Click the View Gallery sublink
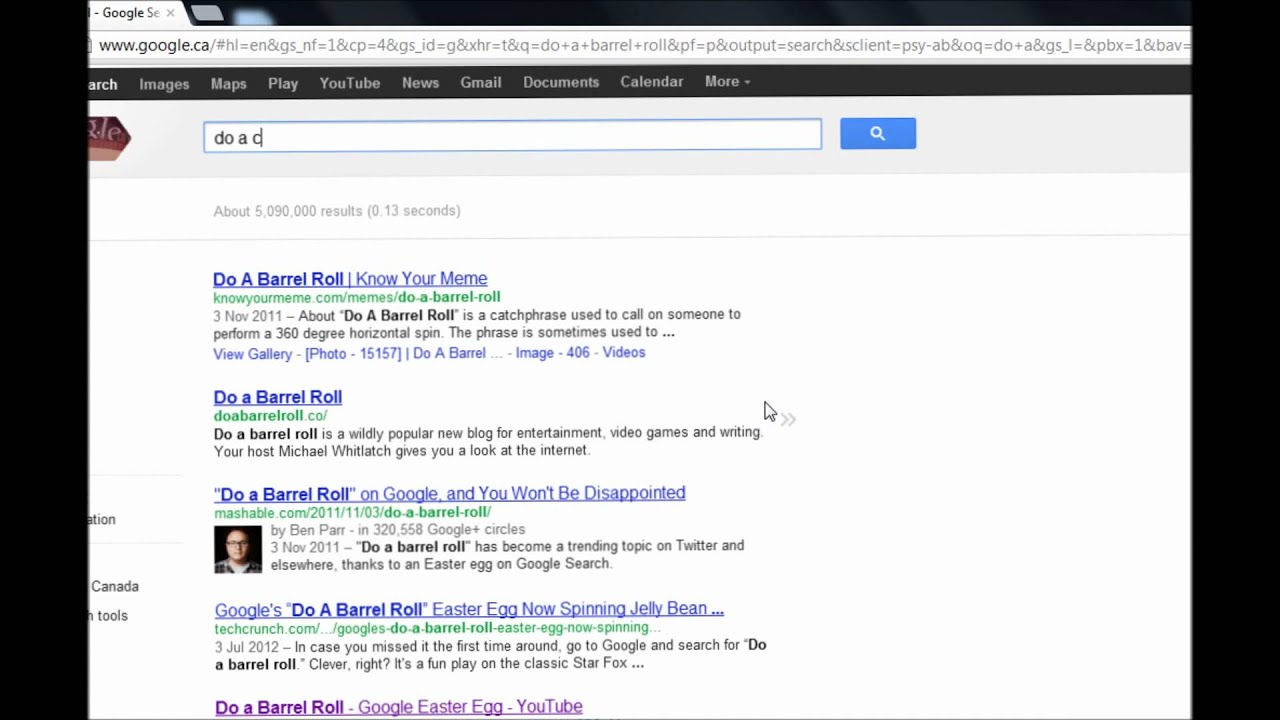This screenshot has width=1280, height=720. [x=253, y=354]
